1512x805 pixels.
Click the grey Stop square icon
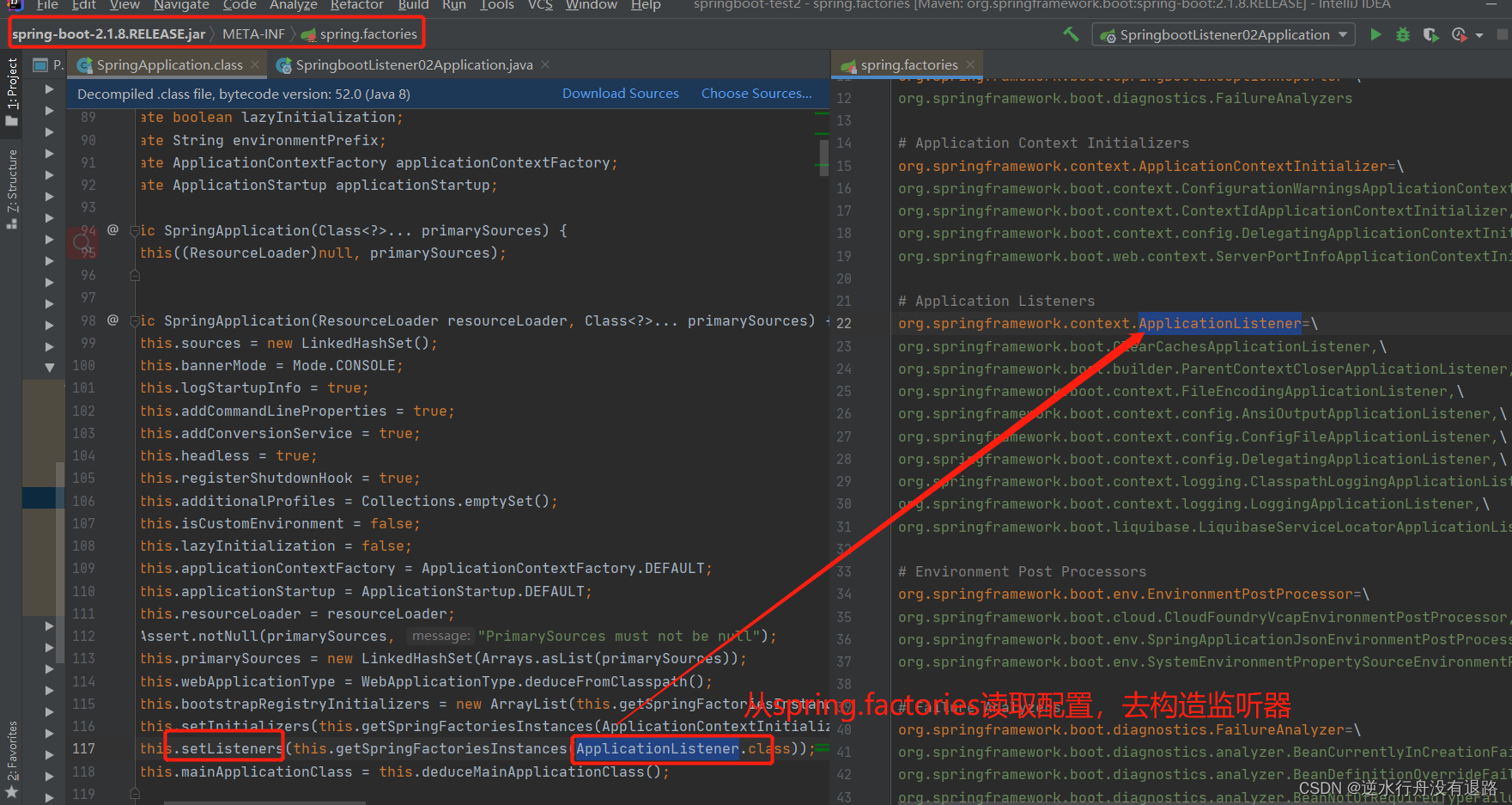pyautogui.click(x=1503, y=34)
